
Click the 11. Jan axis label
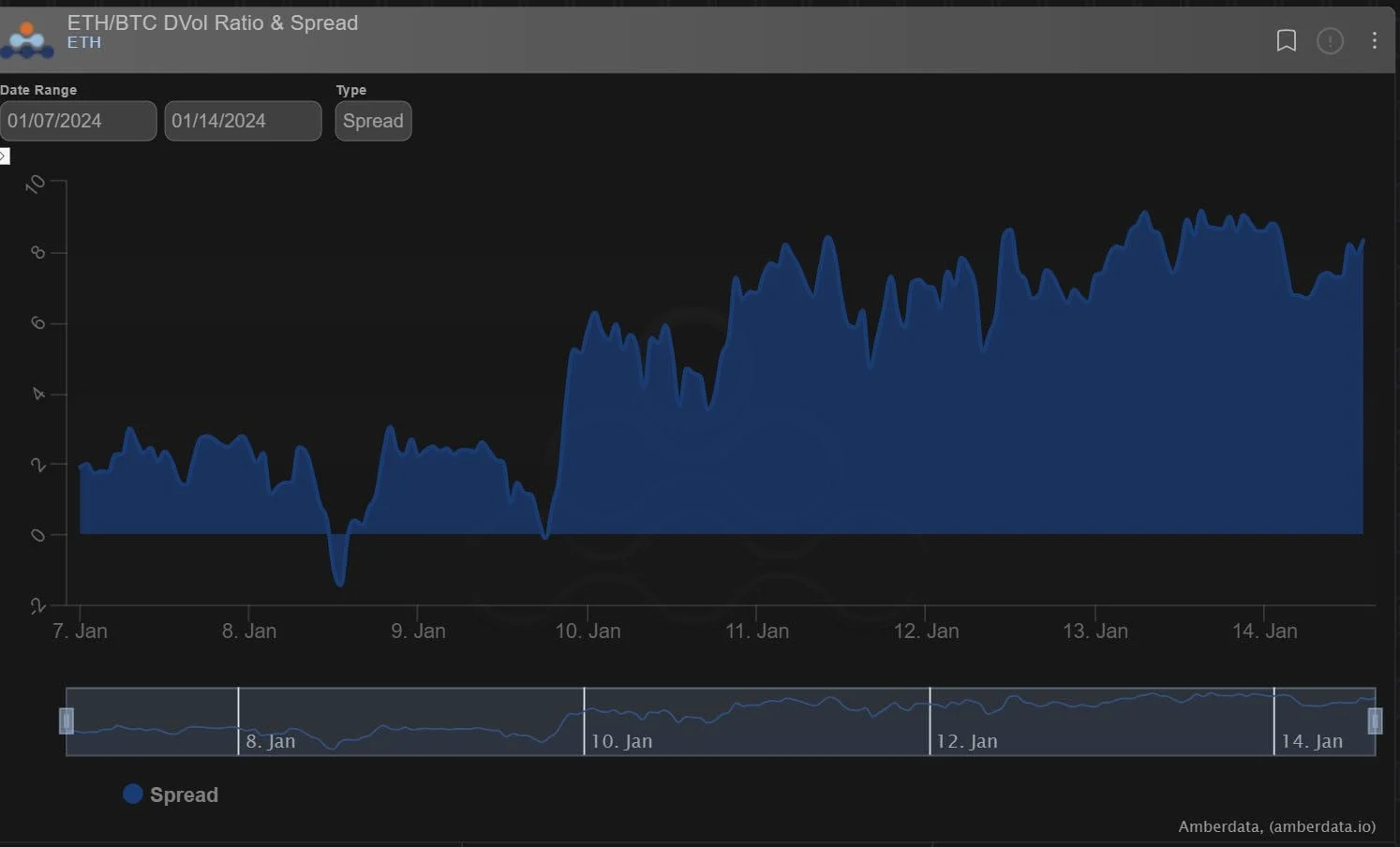coord(757,631)
